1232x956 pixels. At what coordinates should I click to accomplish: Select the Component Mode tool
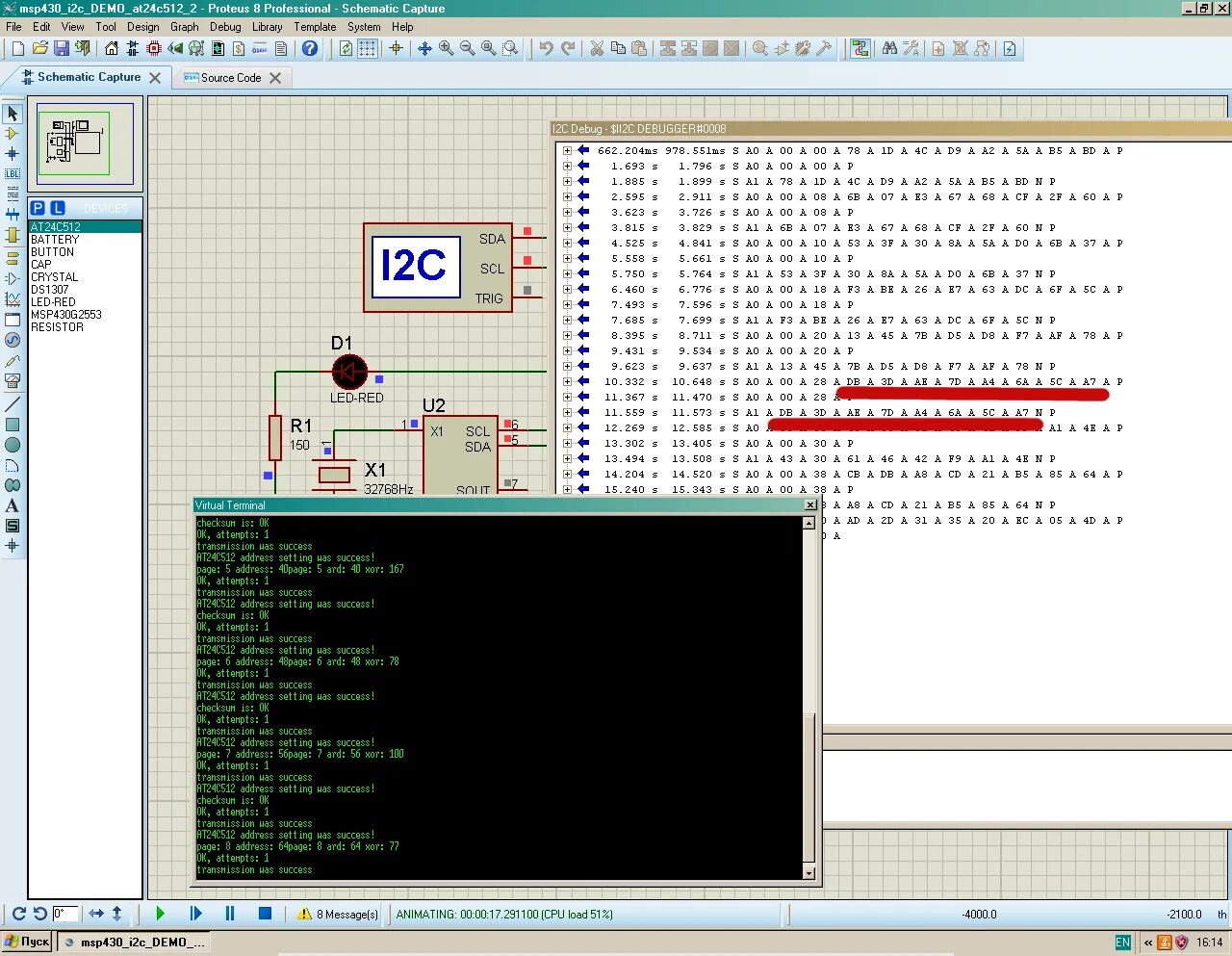[13, 134]
